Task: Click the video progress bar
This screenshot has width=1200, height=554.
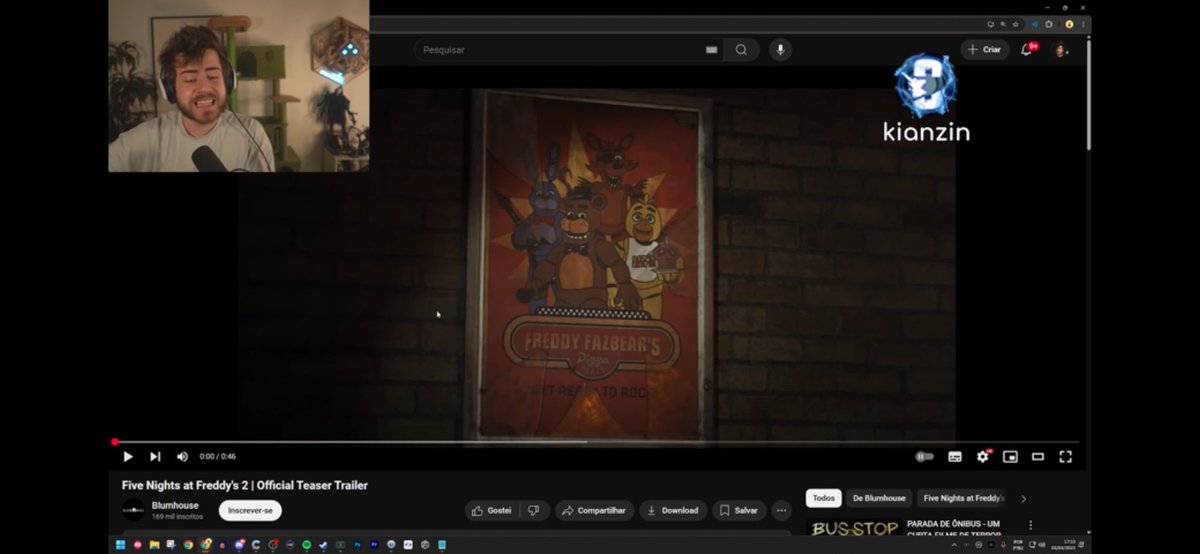Action: tap(596, 442)
